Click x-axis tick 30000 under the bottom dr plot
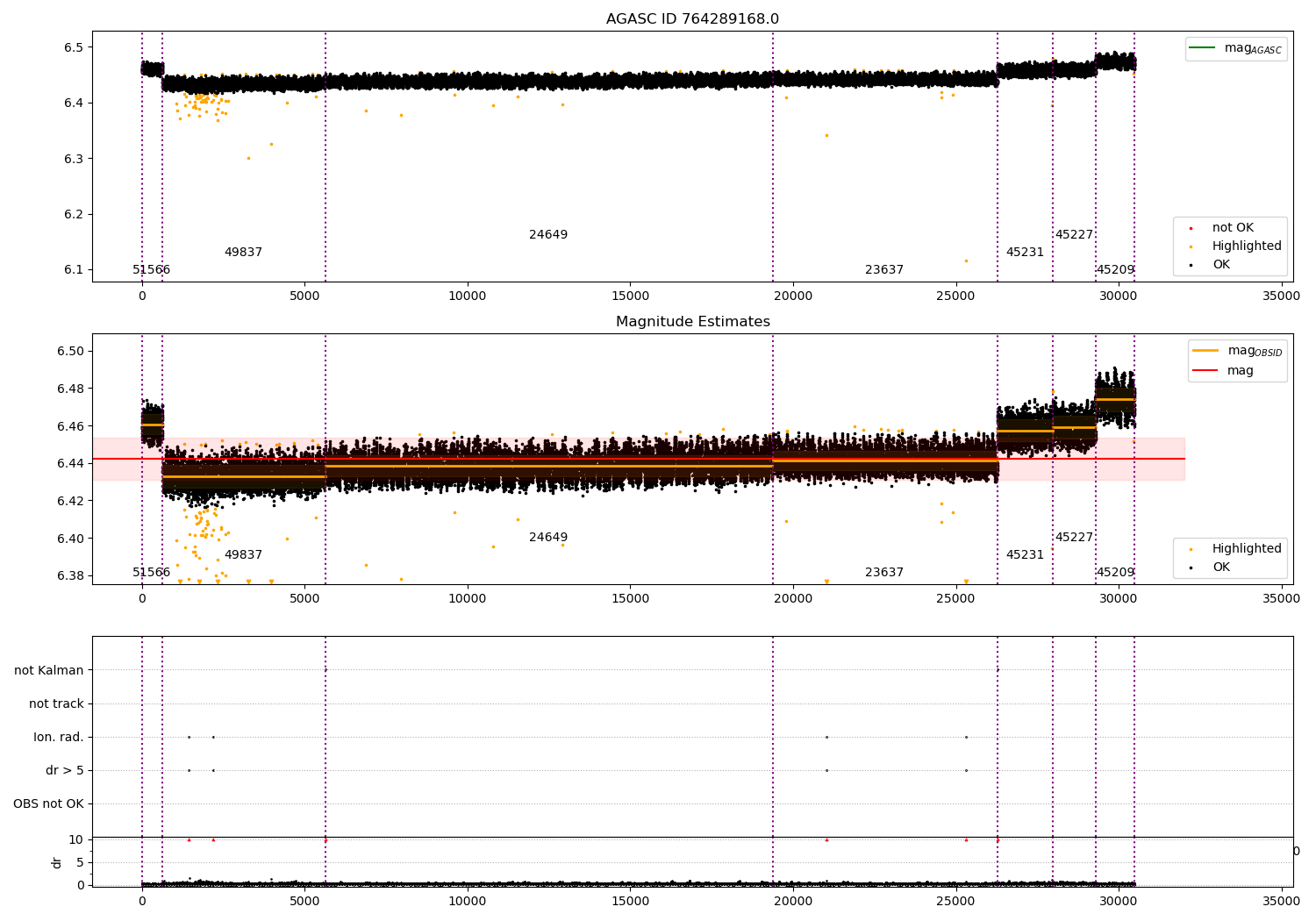This screenshot has width=1316, height=921. click(x=1119, y=901)
